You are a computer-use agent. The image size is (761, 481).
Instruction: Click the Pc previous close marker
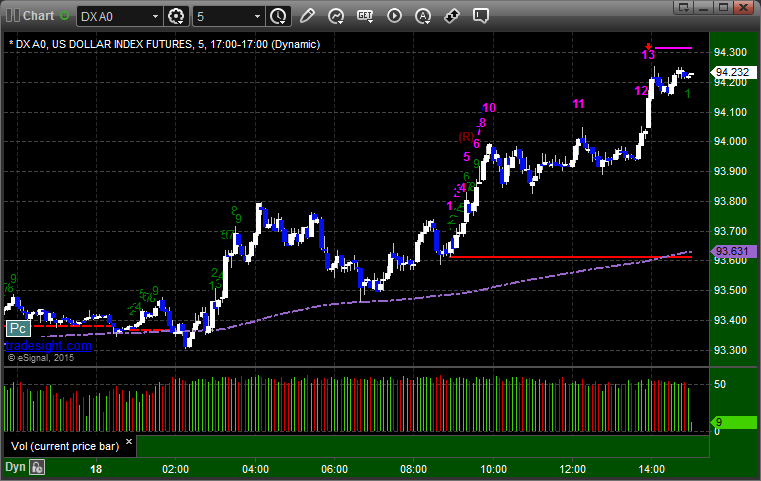(x=18, y=329)
